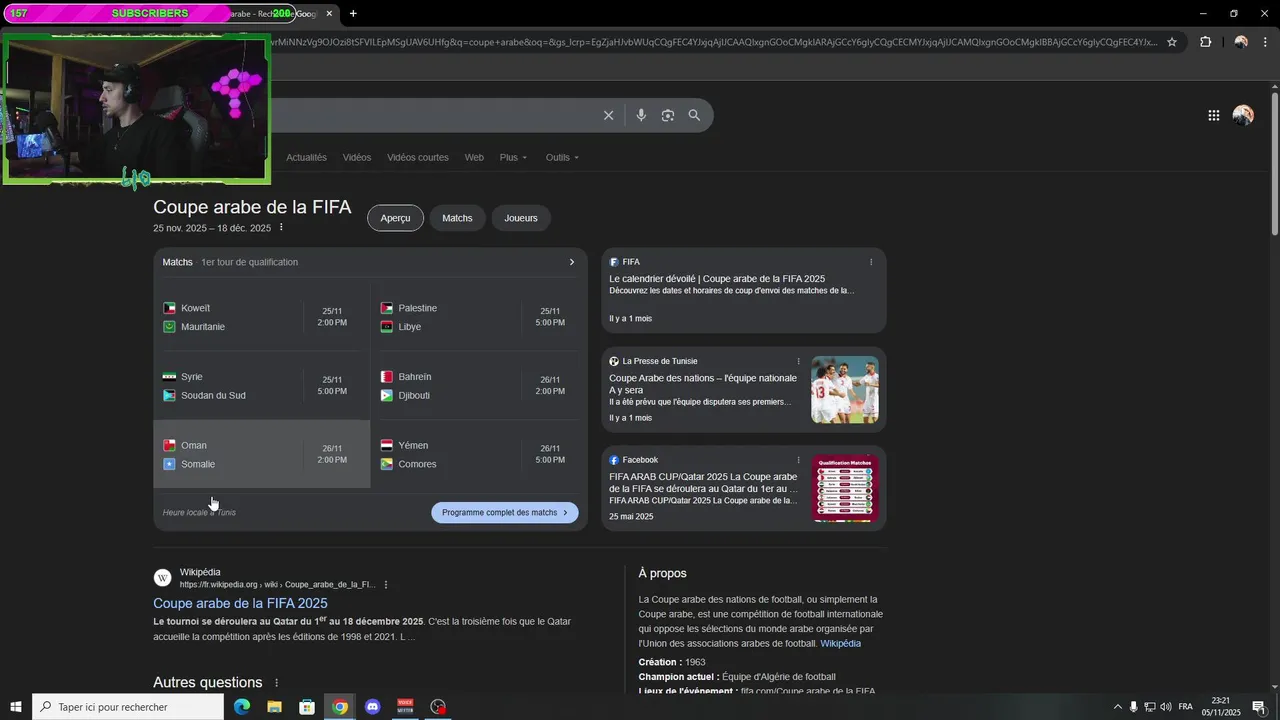Click the Qualification Matches thumbnail
The height and width of the screenshot is (720, 1280).
point(845,488)
